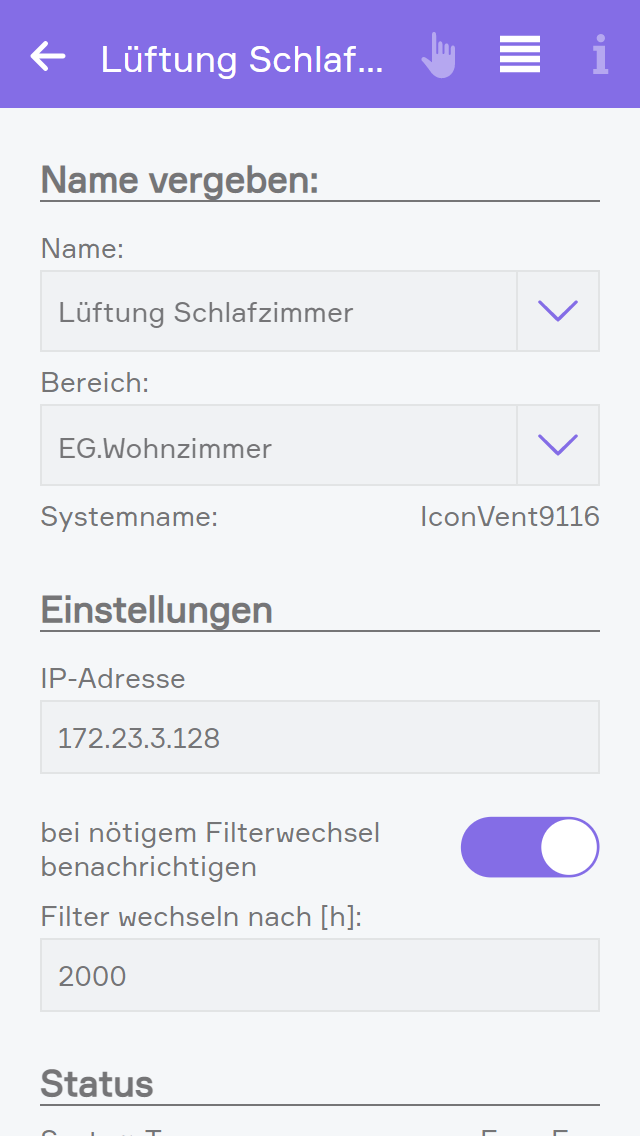Tap the Status section heading
Image resolution: width=640 pixels, height=1136 pixels.
tap(97, 1084)
